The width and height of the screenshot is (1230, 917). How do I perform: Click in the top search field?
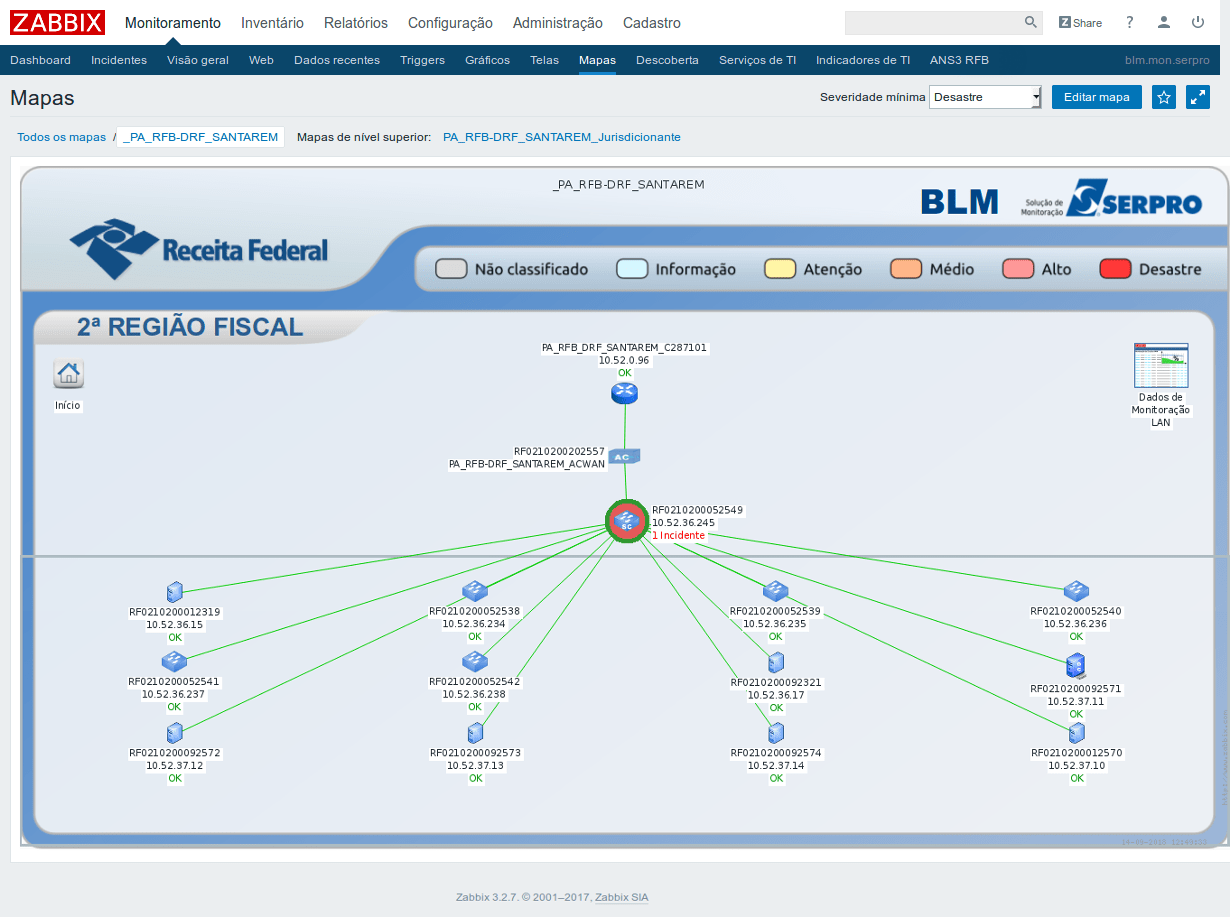click(932, 23)
